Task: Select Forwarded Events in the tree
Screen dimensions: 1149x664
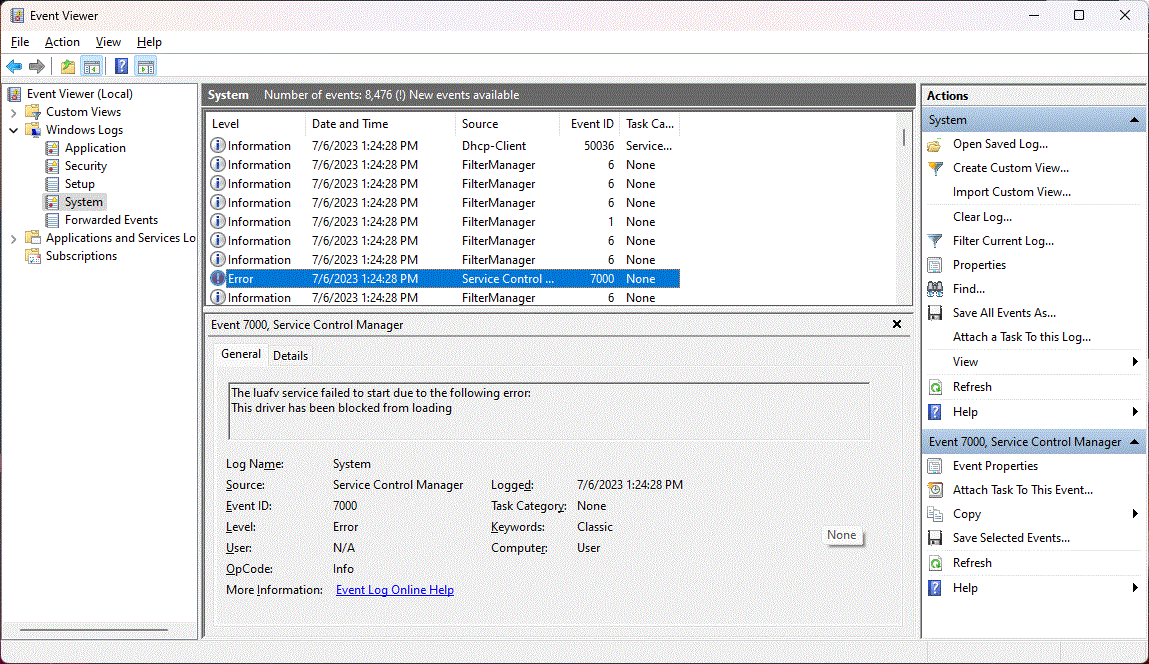Action: [111, 220]
